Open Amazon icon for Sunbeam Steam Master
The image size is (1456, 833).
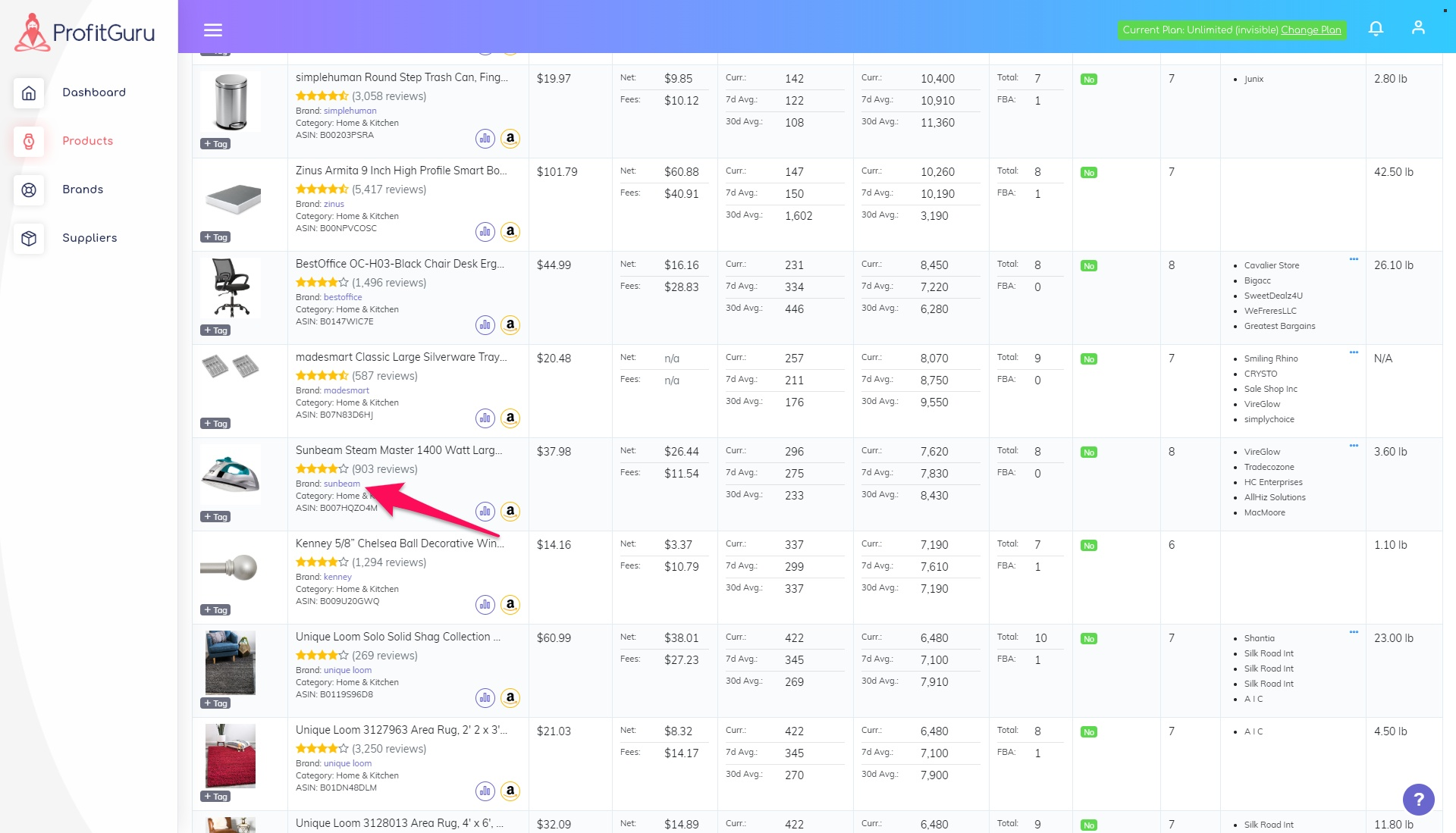[x=510, y=511]
